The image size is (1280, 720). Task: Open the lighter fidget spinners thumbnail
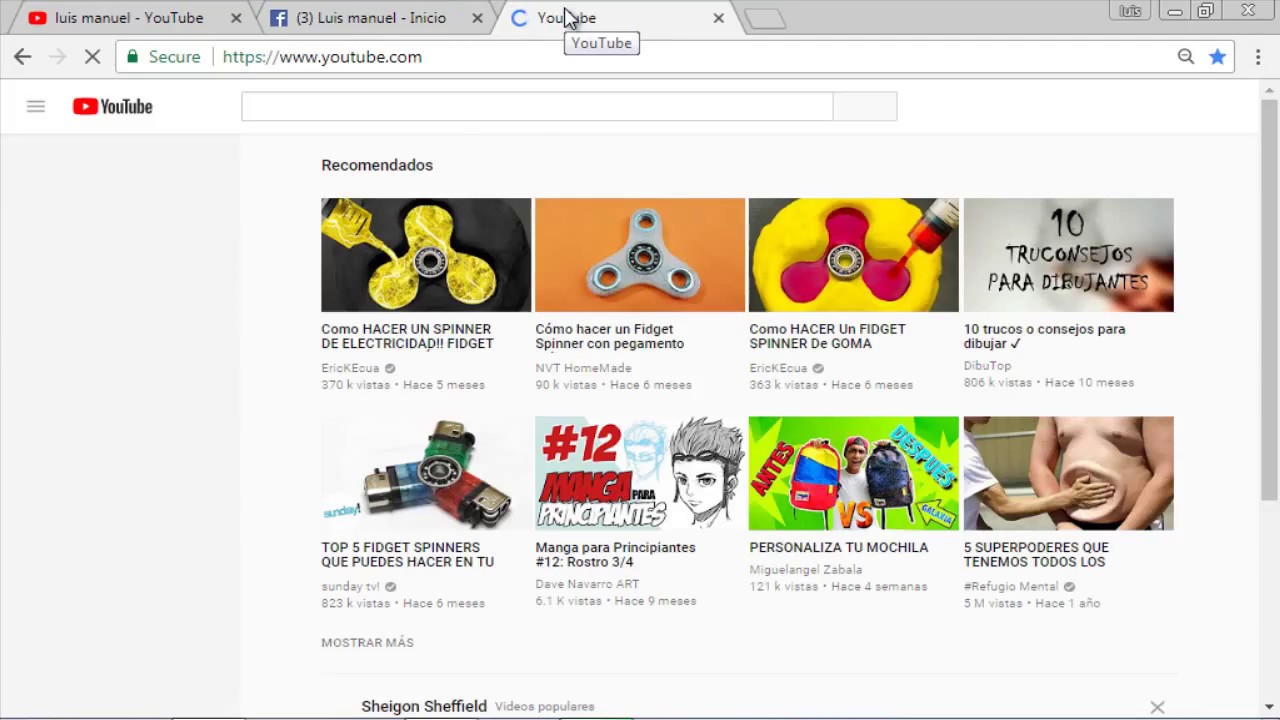(426, 473)
